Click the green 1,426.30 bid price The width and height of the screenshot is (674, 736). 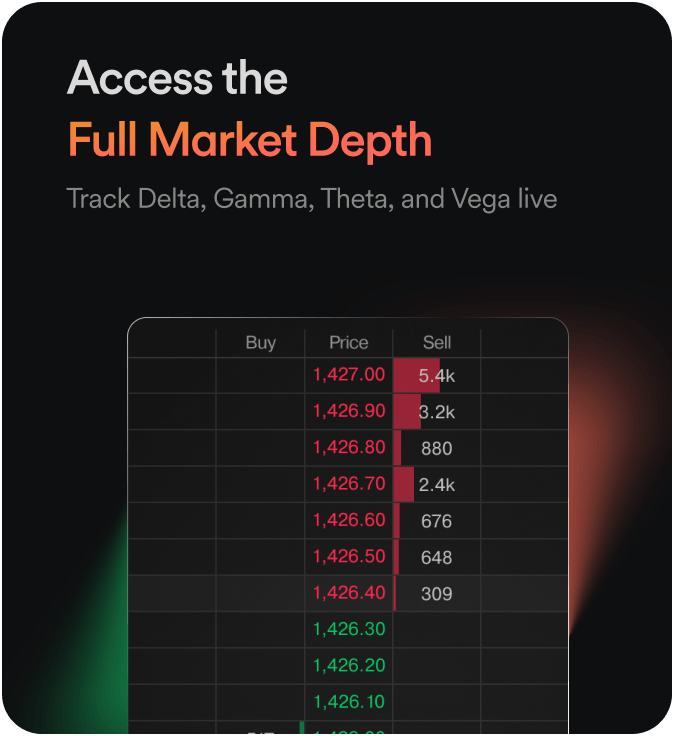(x=349, y=629)
